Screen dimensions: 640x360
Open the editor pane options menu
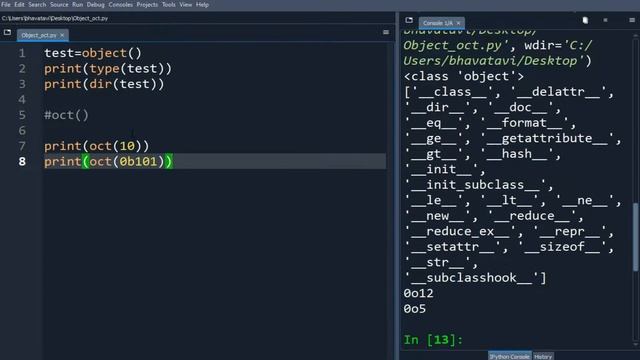pos(386,32)
